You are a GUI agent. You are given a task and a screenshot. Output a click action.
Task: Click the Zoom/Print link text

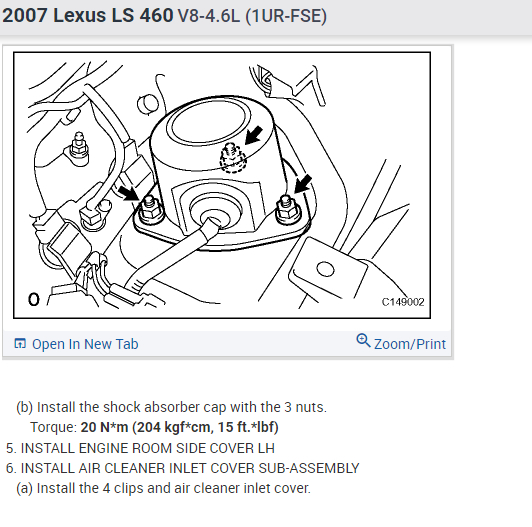(x=410, y=344)
